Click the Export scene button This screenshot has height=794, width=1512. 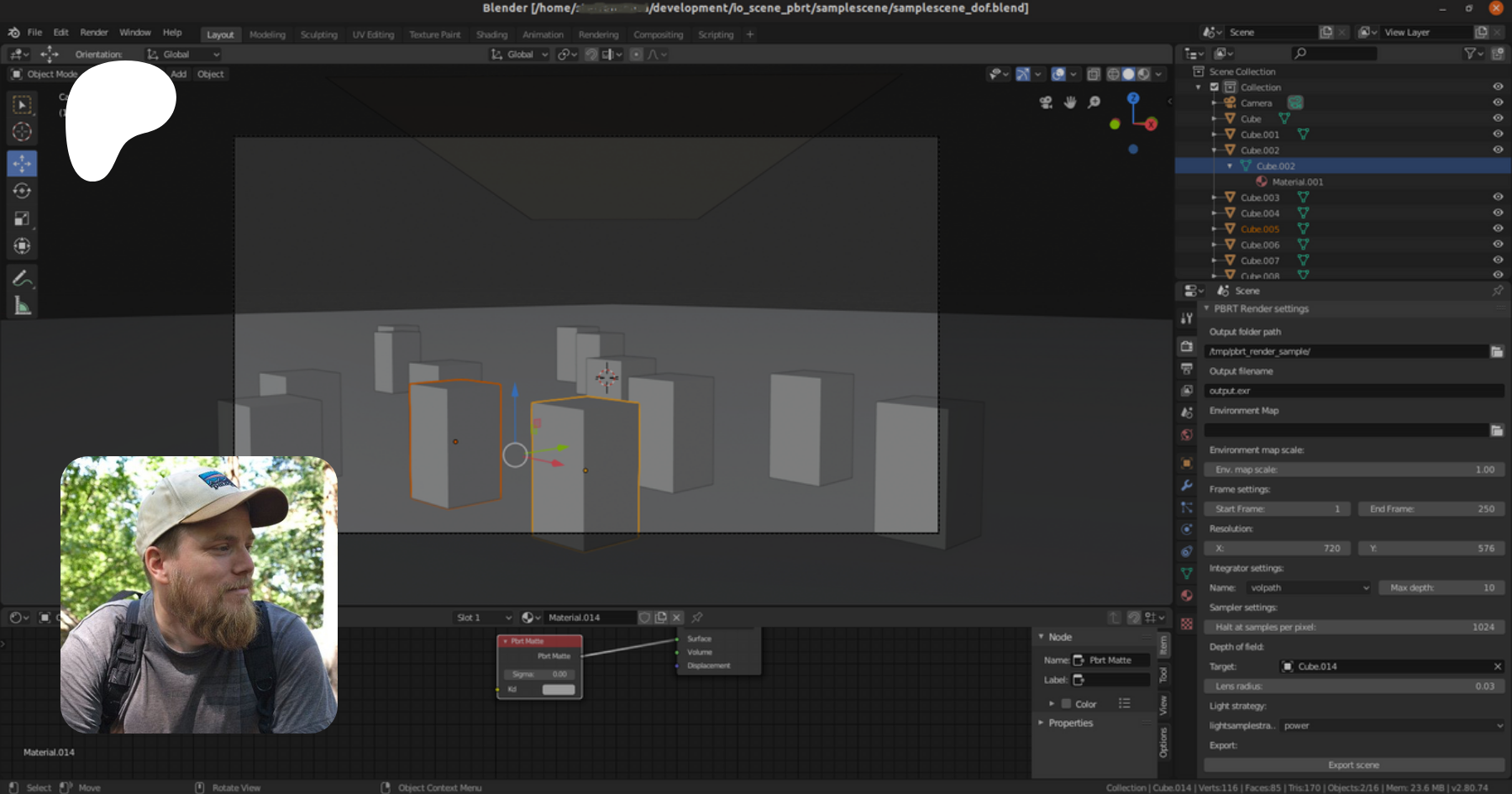pyautogui.click(x=1353, y=765)
